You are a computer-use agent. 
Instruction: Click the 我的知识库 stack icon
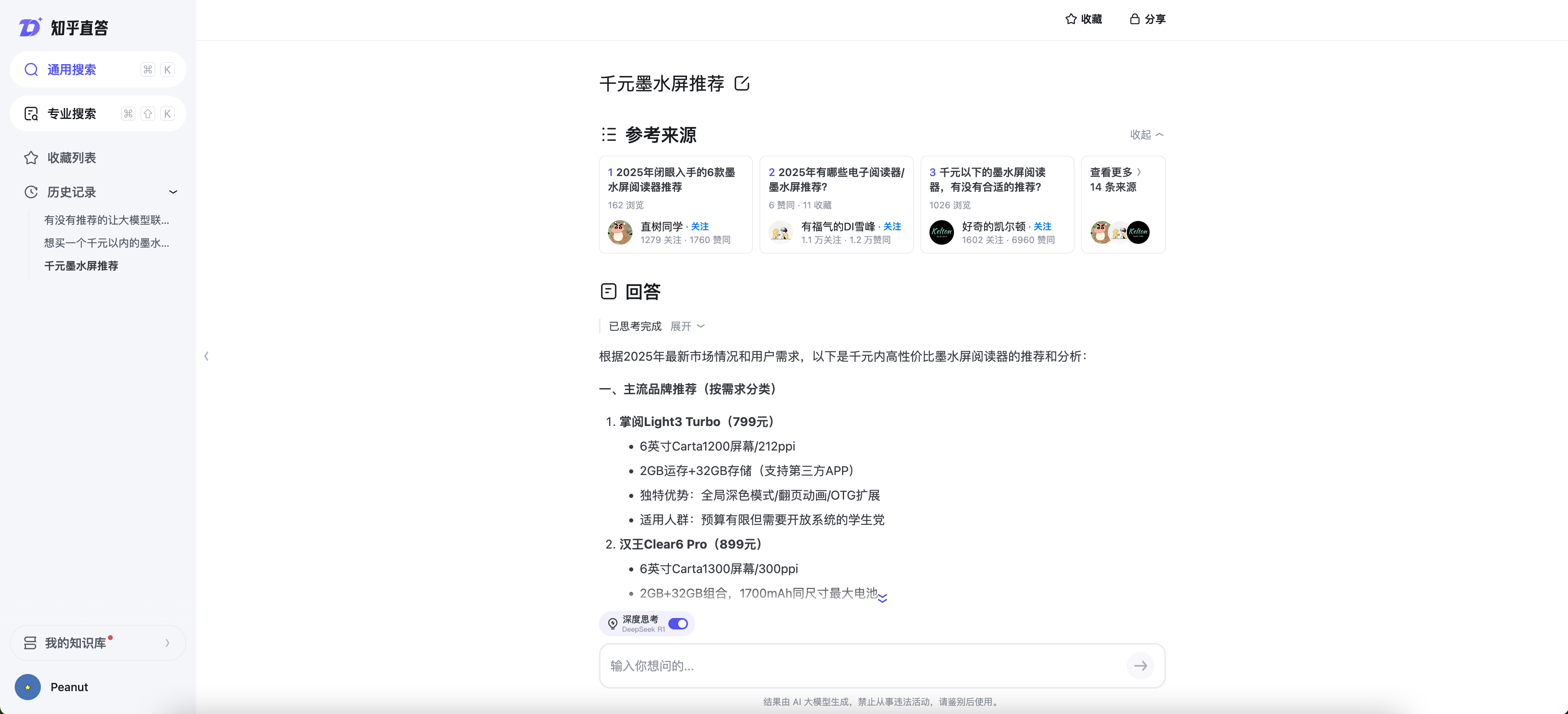30,643
